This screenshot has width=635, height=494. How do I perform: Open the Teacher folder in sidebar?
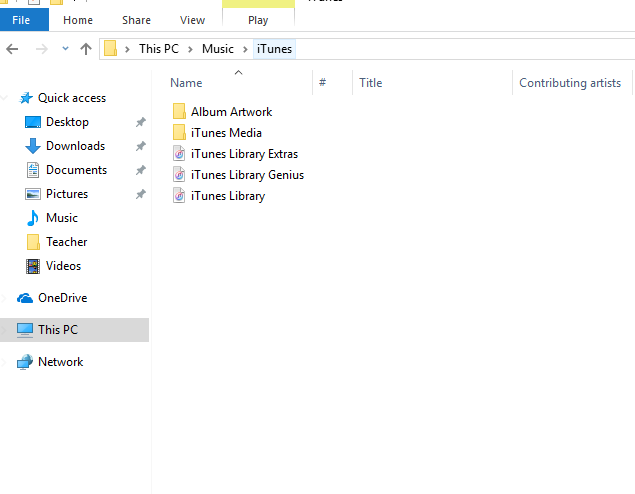click(x=66, y=242)
